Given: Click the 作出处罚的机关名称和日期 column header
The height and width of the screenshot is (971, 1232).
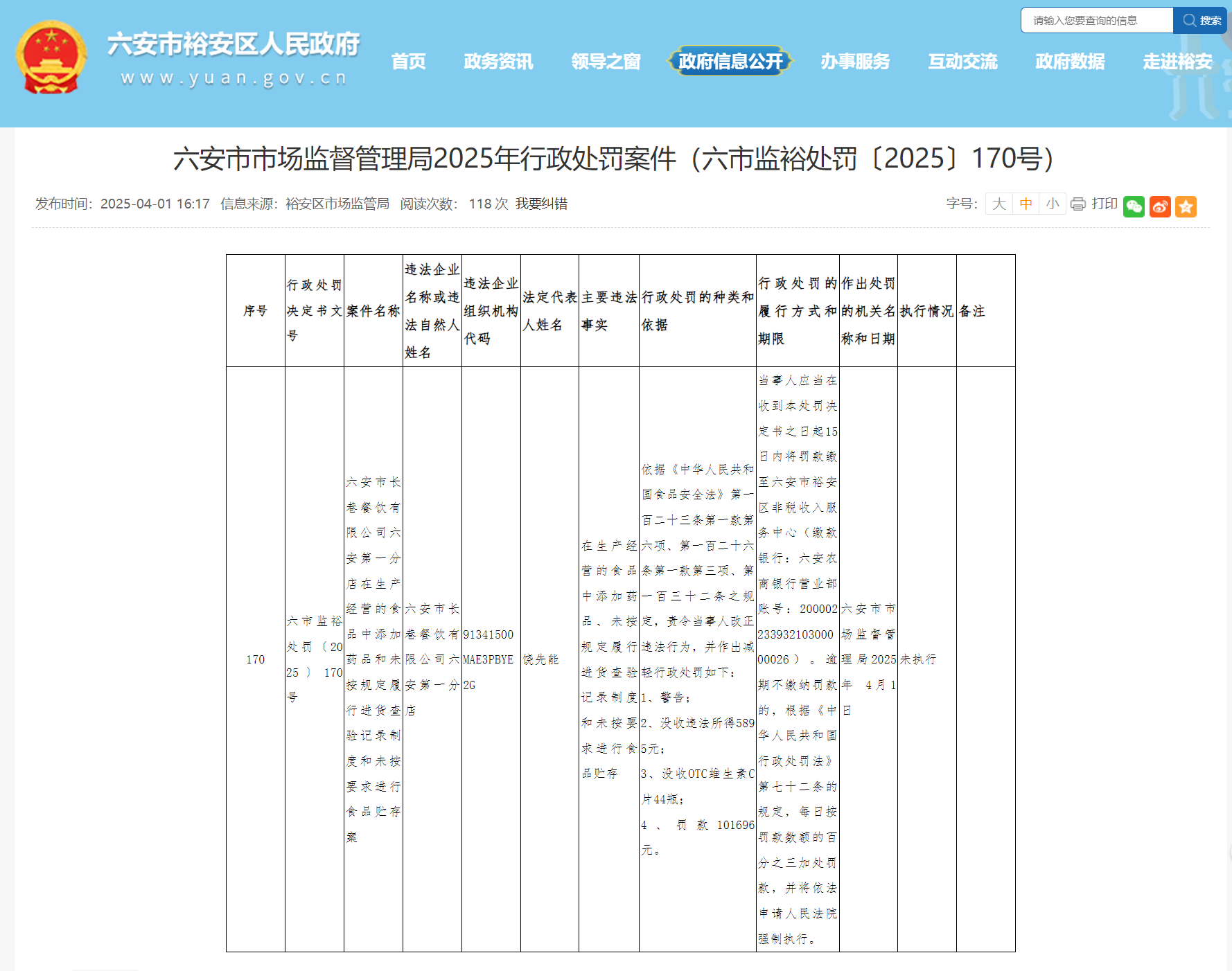Looking at the screenshot, I should (x=869, y=311).
